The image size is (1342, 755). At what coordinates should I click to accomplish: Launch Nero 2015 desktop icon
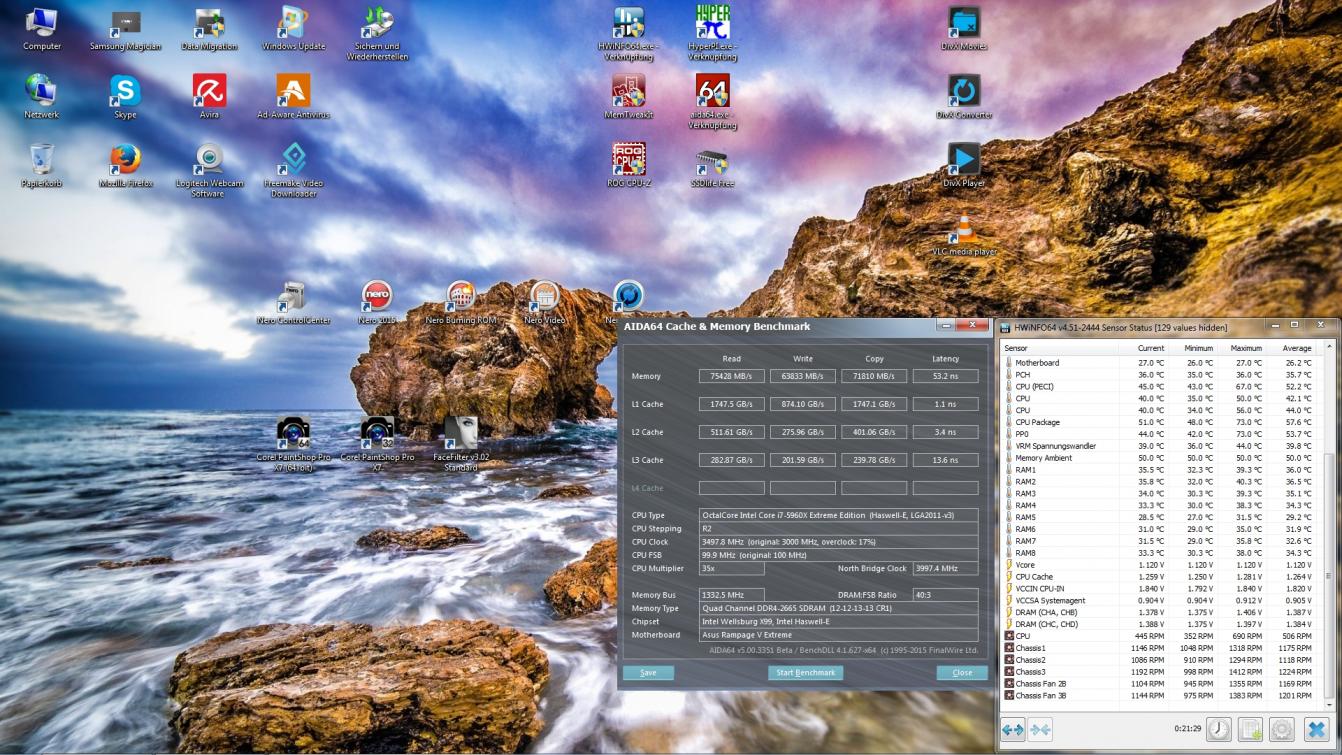[377, 302]
